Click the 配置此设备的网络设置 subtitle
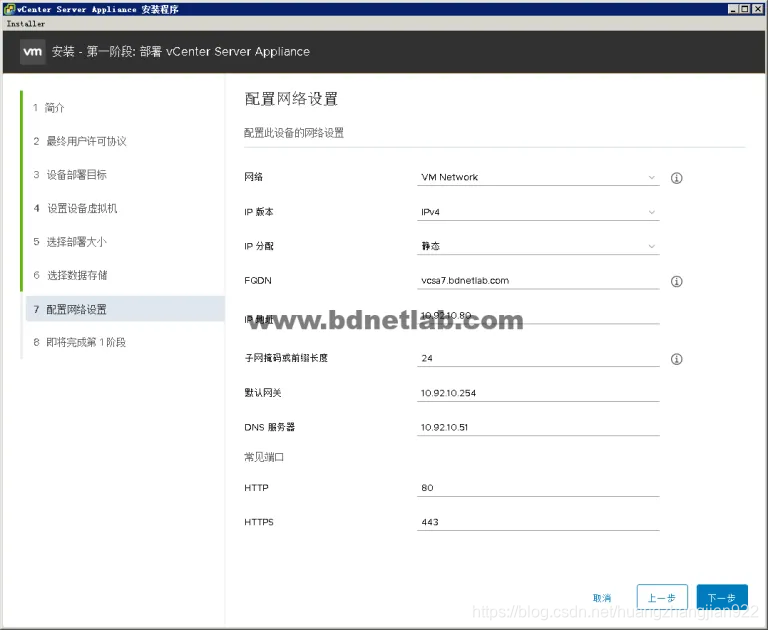Viewport: 768px width, 630px height. pos(294,133)
